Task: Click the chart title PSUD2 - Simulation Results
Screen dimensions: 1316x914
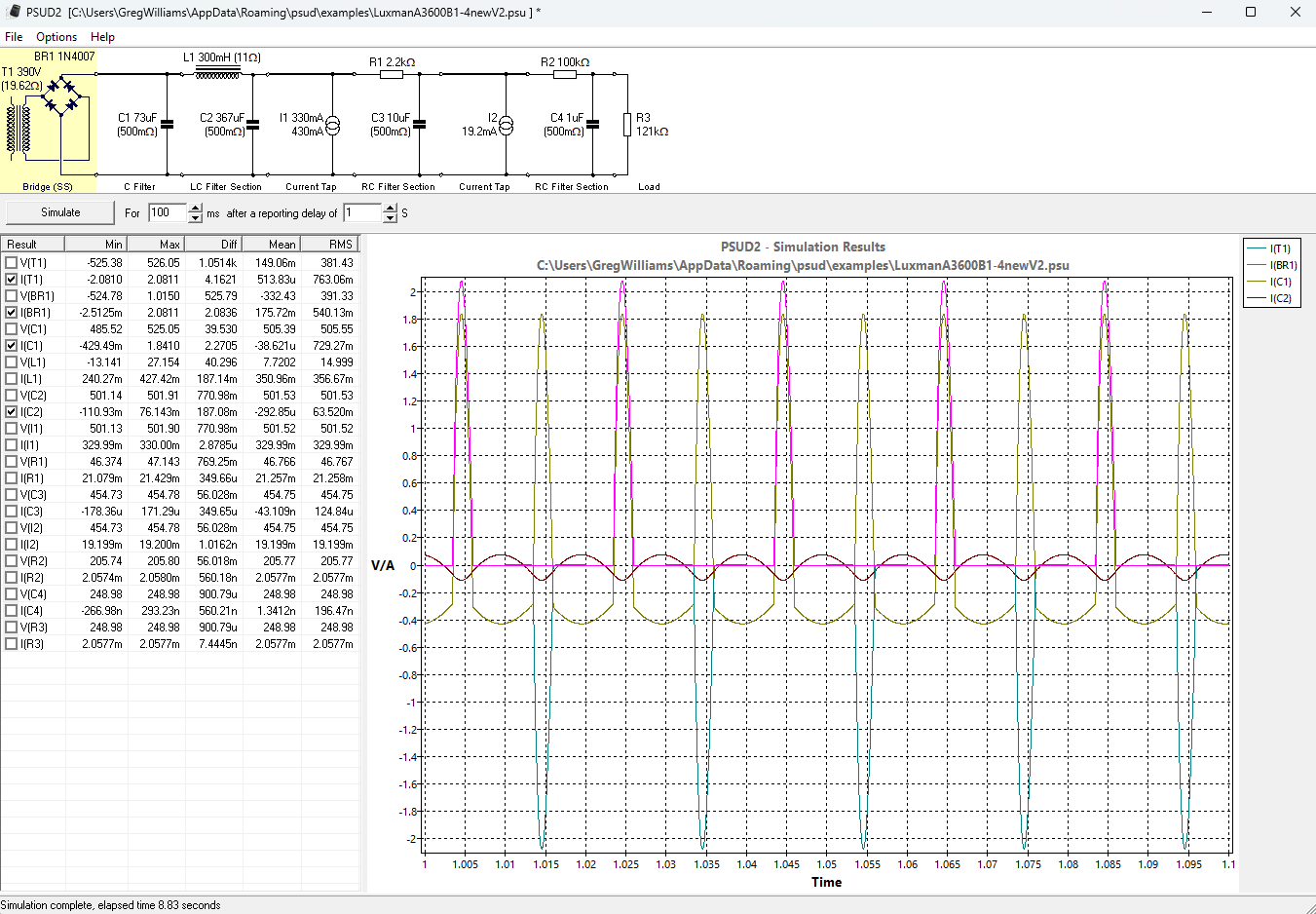Action: click(803, 247)
